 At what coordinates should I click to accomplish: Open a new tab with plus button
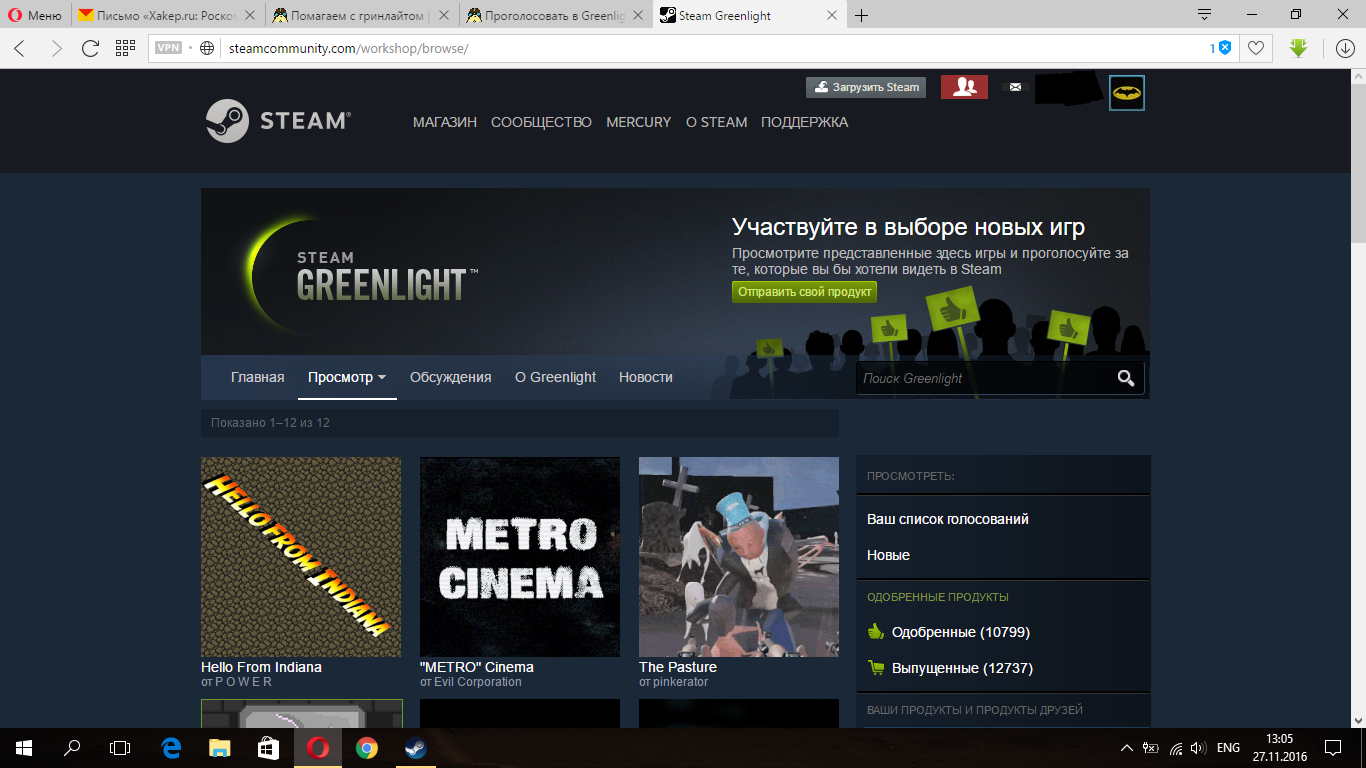[861, 15]
